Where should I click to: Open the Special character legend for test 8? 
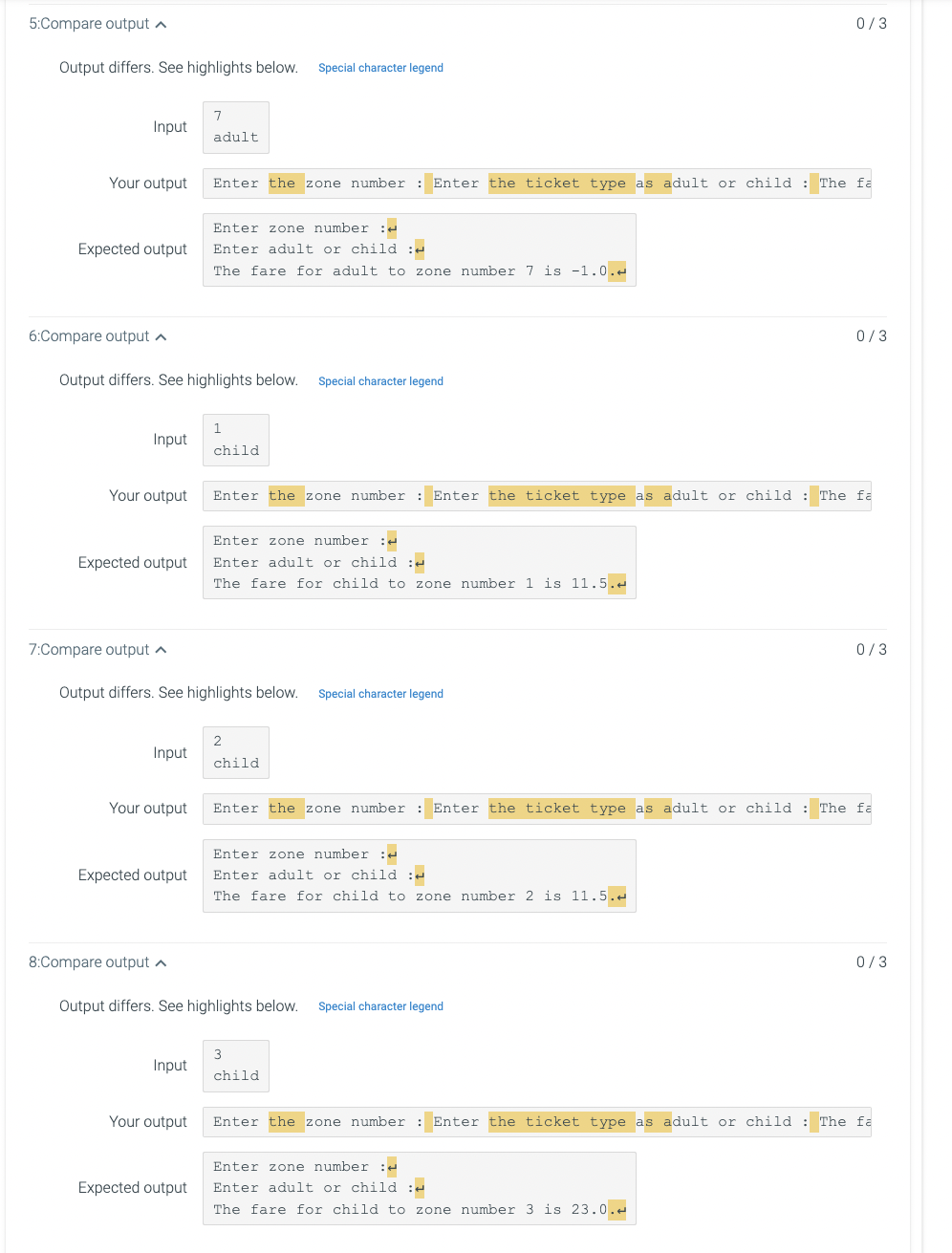[x=380, y=1005]
